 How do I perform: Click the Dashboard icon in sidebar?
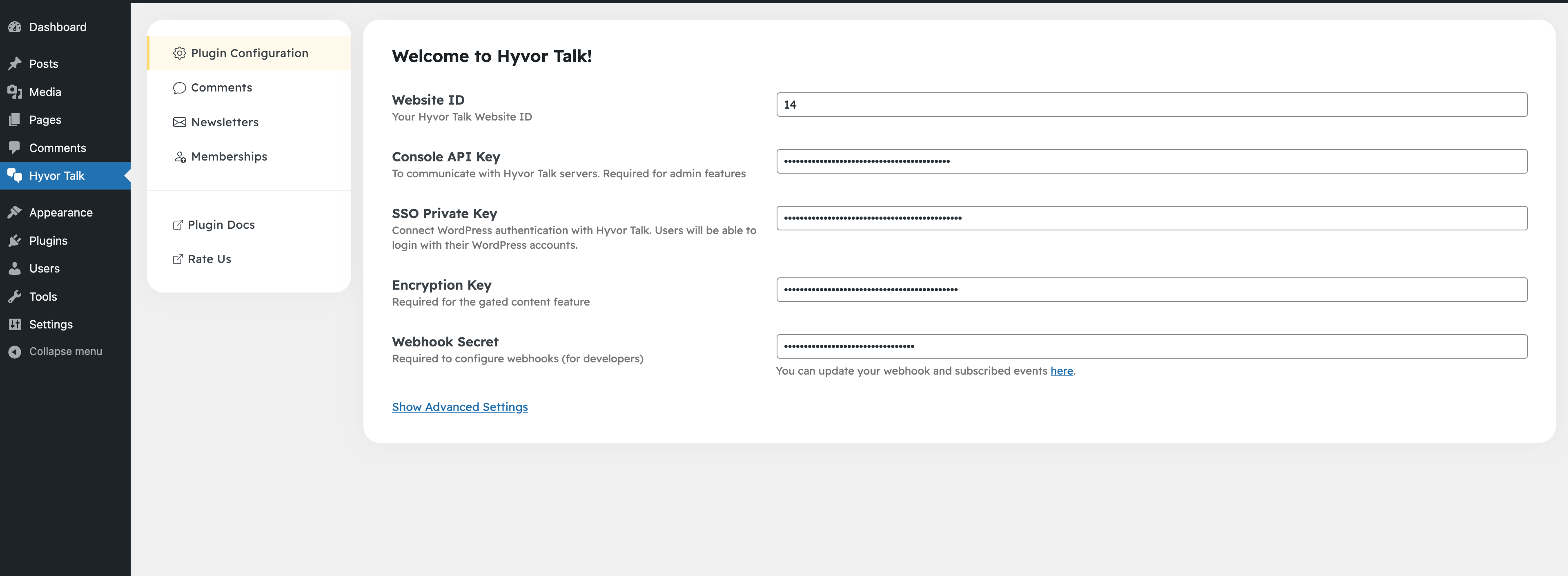[15, 26]
